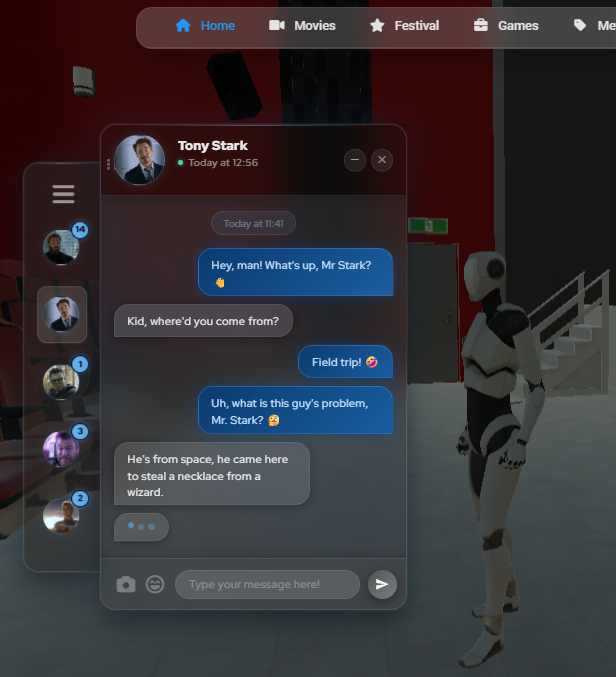Click the 'Field trip!' message bubble
616x677 pixels.
(x=345, y=362)
